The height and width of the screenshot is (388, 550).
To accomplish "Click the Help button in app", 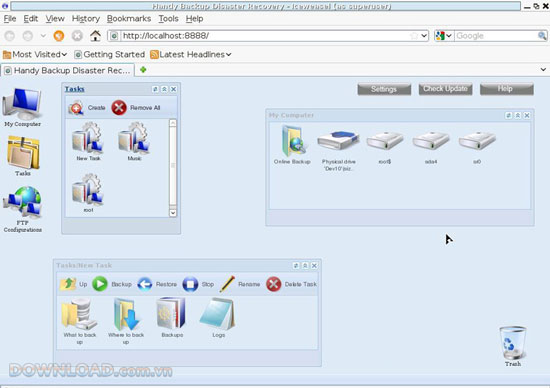I will click(507, 89).
